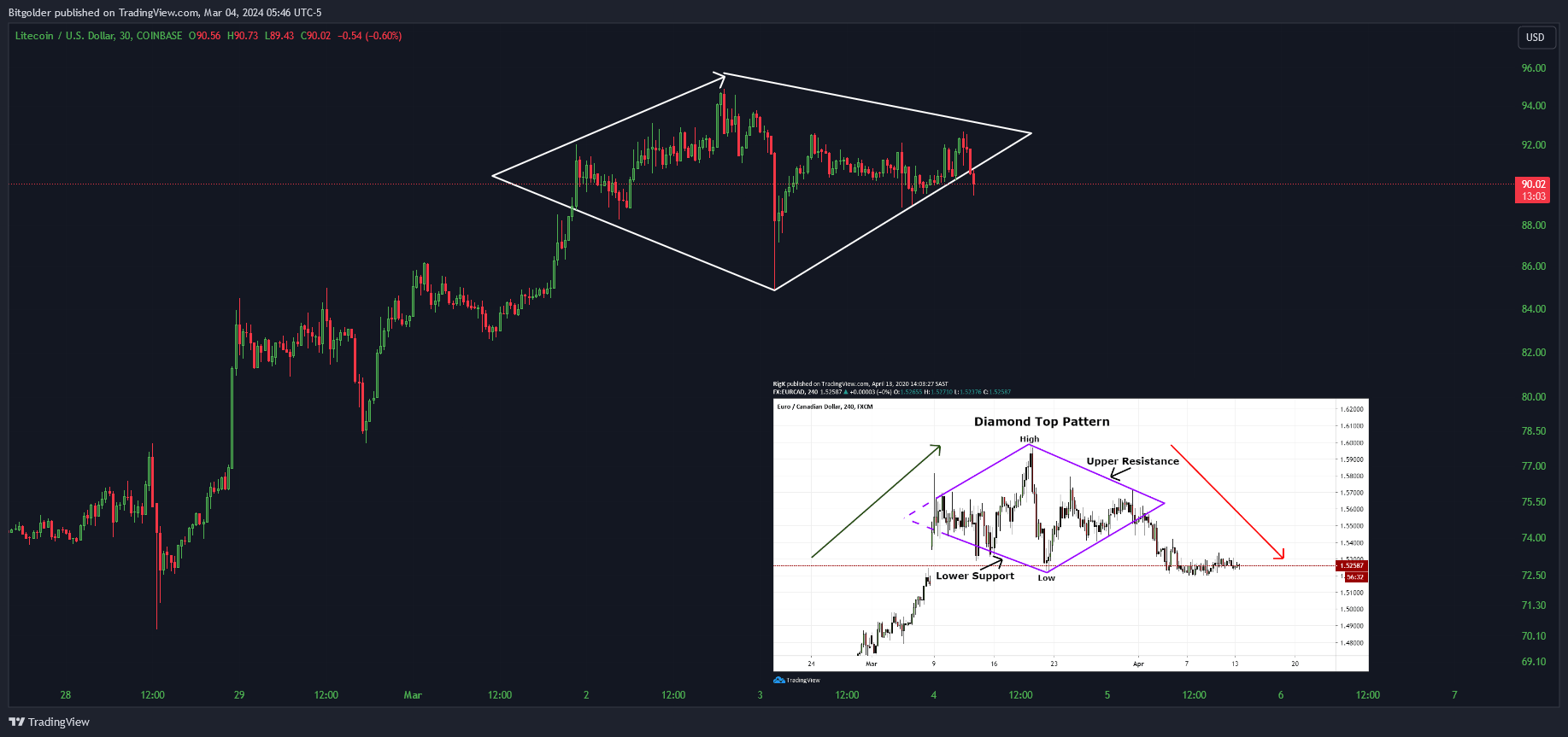Click the 69.10 price axis label
Image resolution: width=1568 pixels, height=737 pixels.
tap(1534, 662)
